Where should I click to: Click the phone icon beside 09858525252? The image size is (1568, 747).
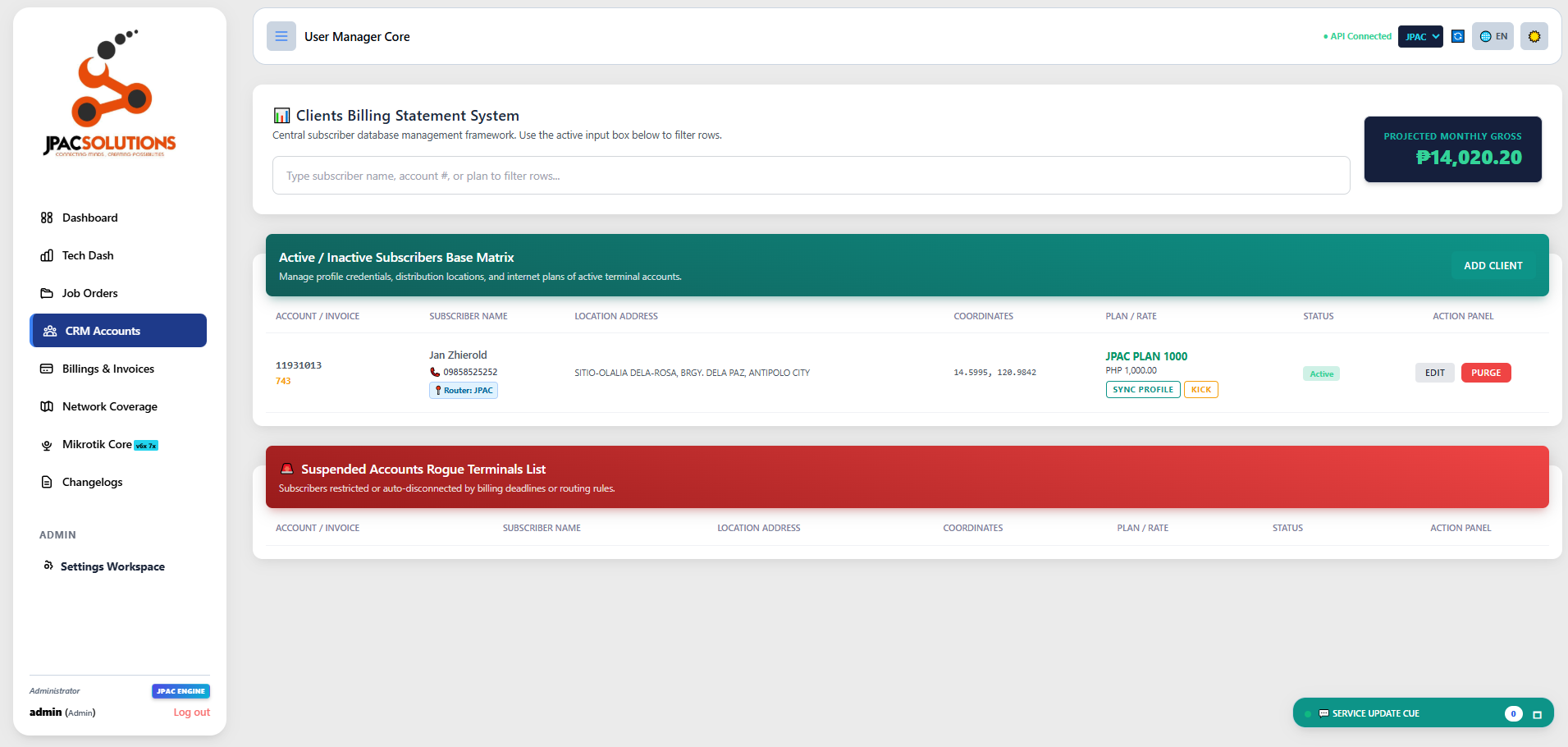click(435, 372)
